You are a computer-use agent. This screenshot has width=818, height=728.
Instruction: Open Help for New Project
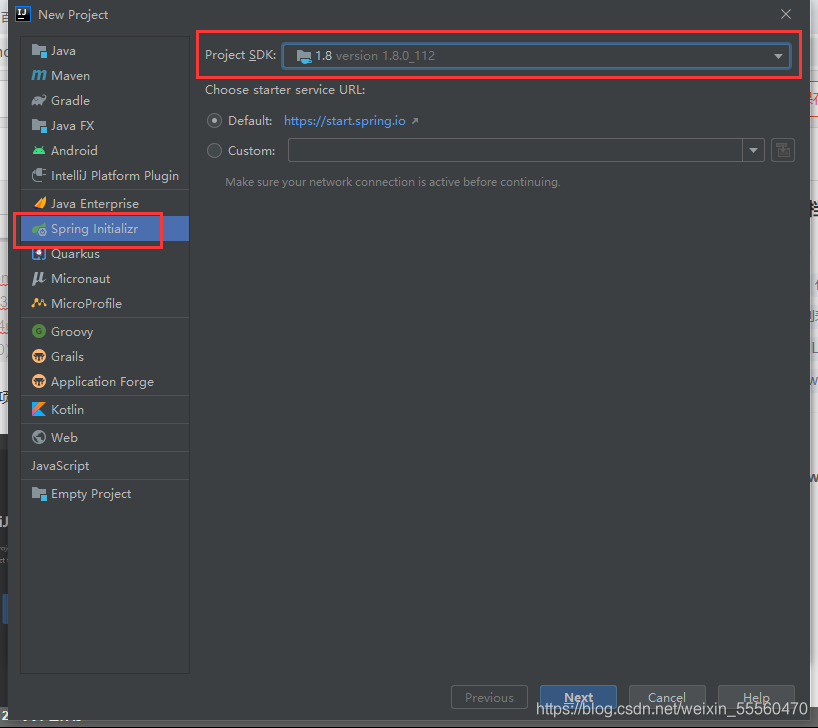click(x=756, y=697)
